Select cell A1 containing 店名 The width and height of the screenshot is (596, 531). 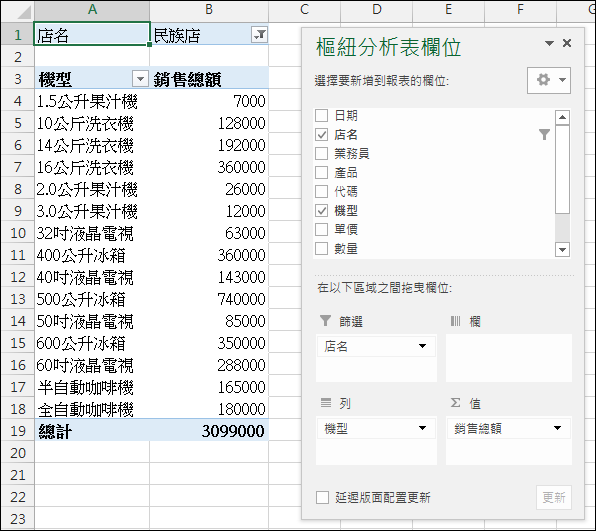tap(92, 35)
